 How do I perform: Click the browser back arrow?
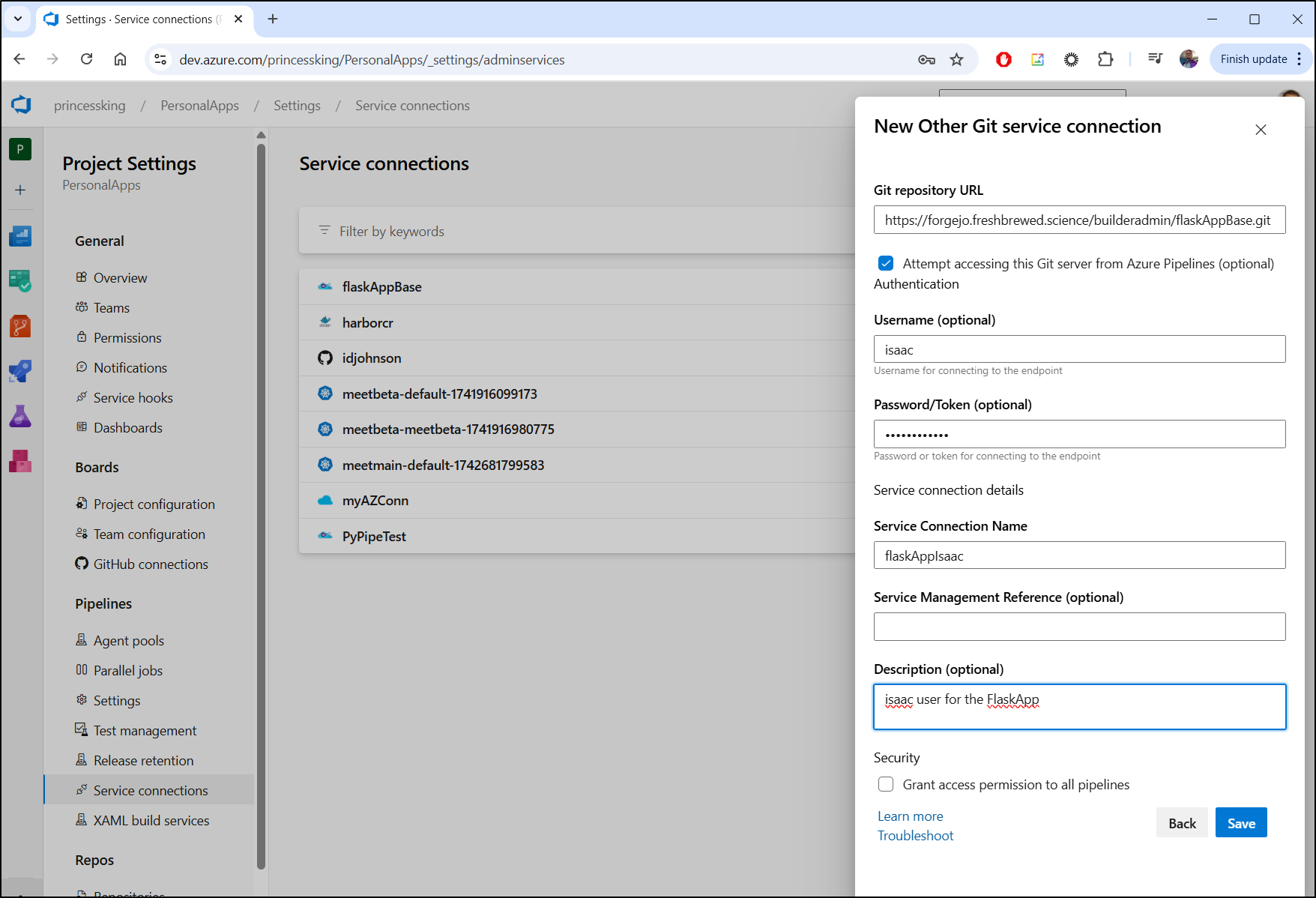point(19,59)
